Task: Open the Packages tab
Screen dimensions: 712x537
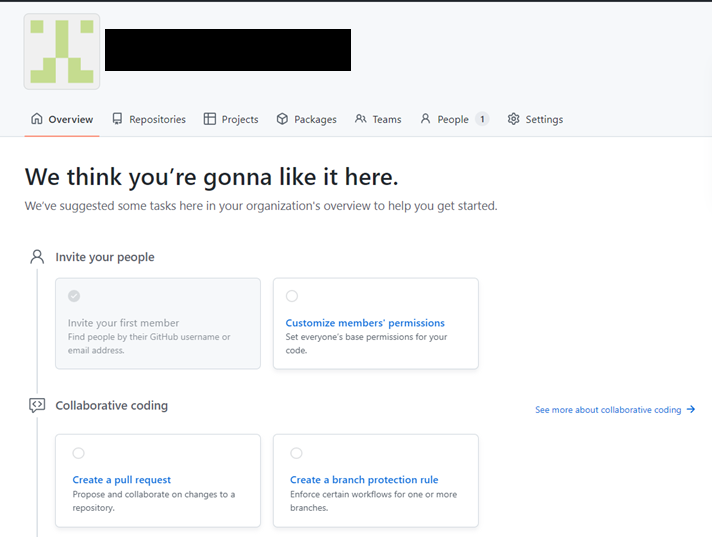Action: pos(307,119)
